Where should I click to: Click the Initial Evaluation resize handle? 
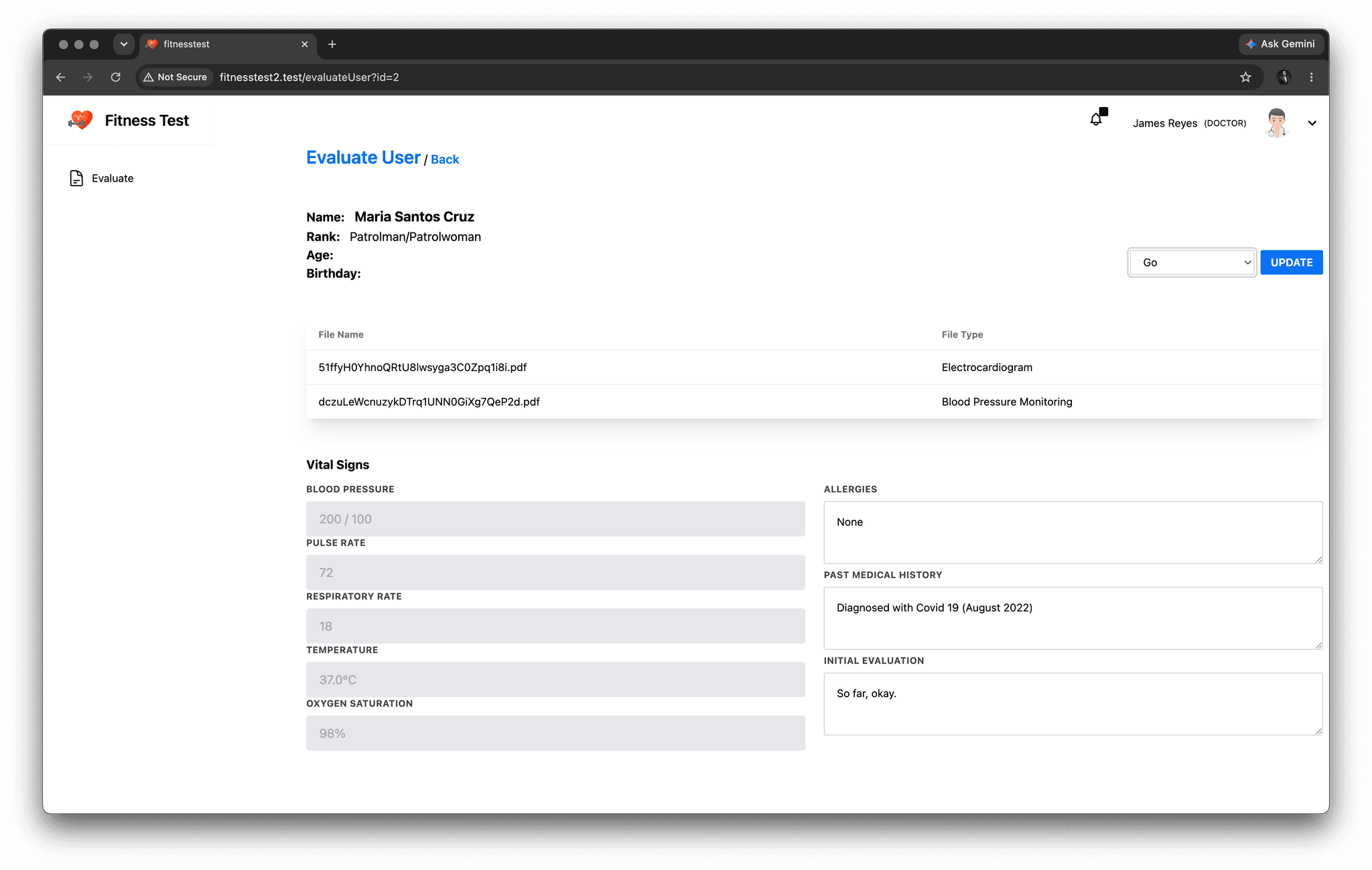click(x=1318, y=731)
